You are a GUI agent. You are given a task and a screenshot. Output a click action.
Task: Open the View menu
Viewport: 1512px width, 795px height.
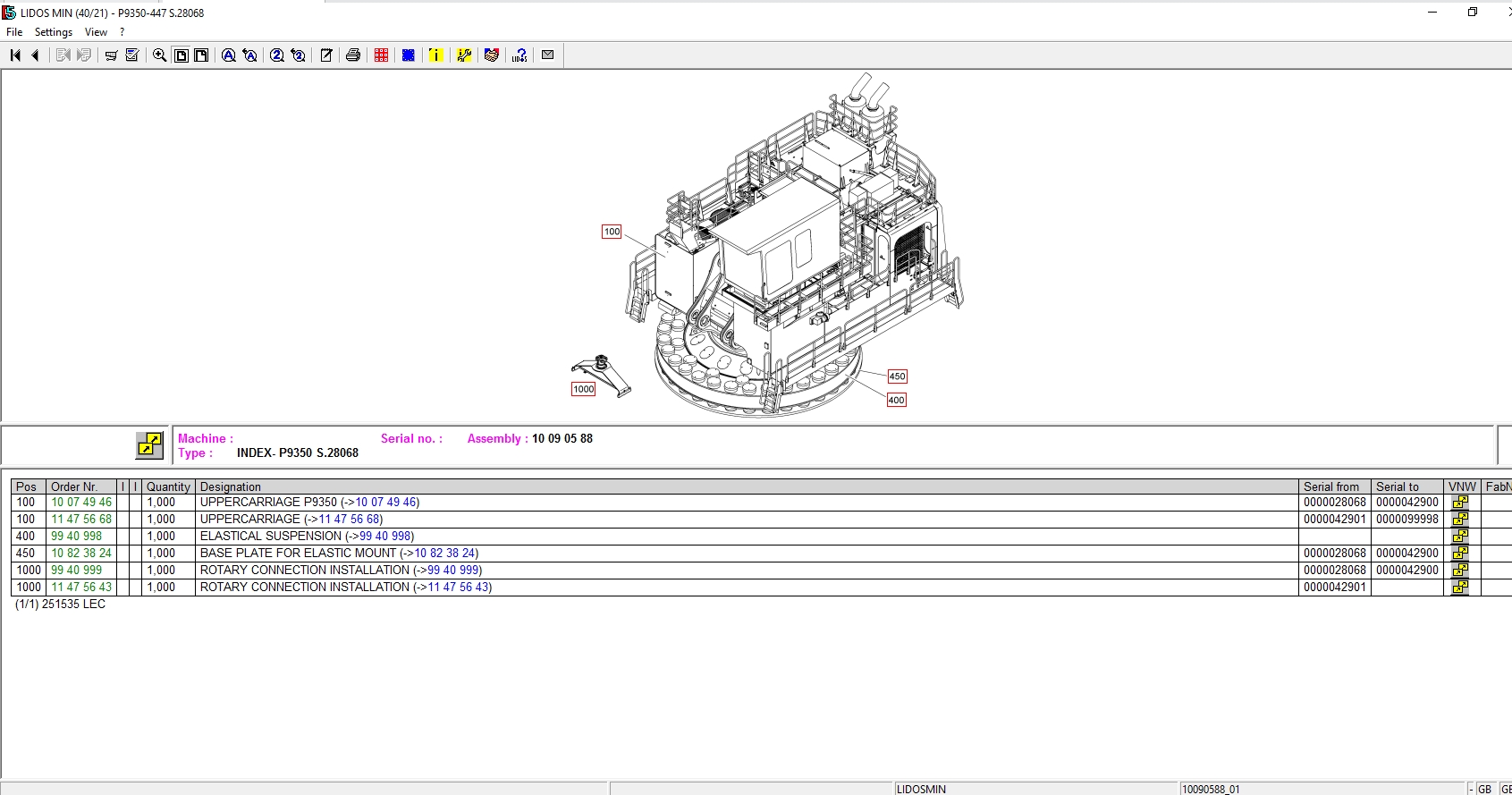96,32
